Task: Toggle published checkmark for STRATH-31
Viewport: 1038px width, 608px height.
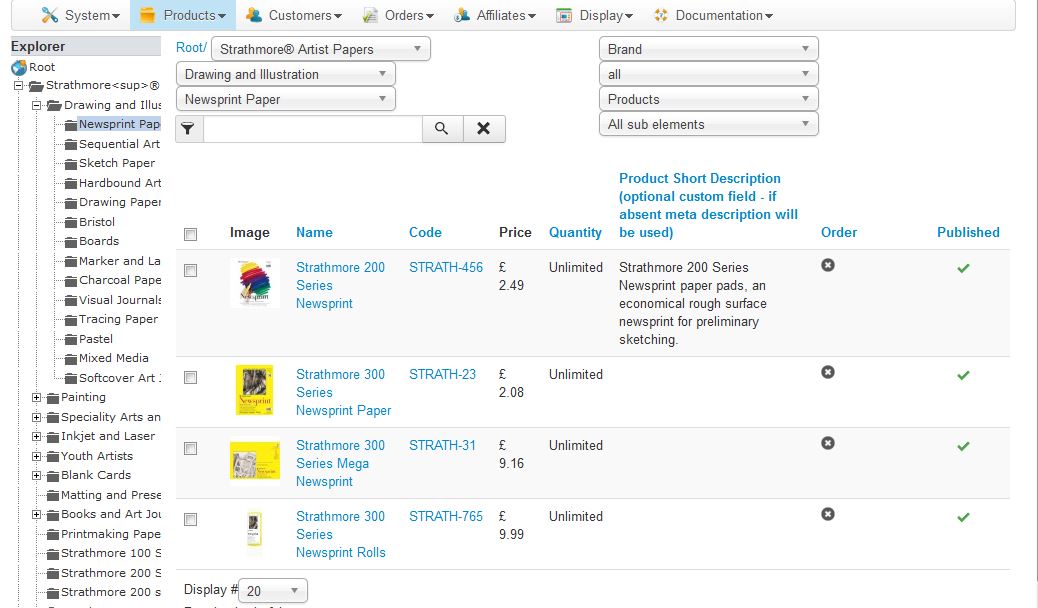Action: pyautogui.click(x=963, y=446)
